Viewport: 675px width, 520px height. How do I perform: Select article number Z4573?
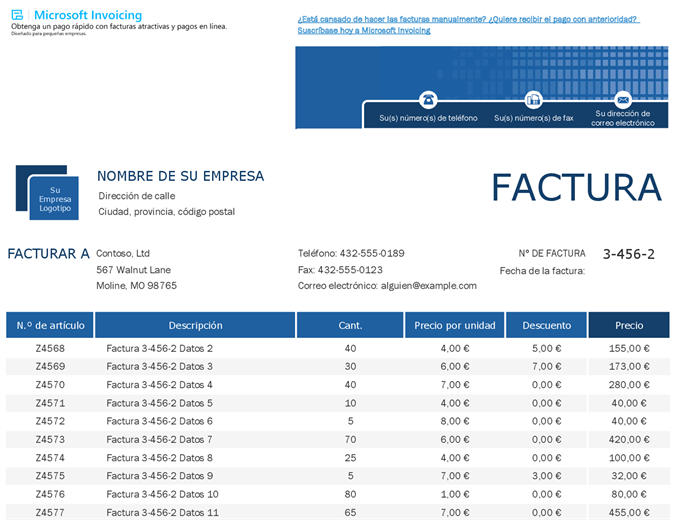point(50,440)
